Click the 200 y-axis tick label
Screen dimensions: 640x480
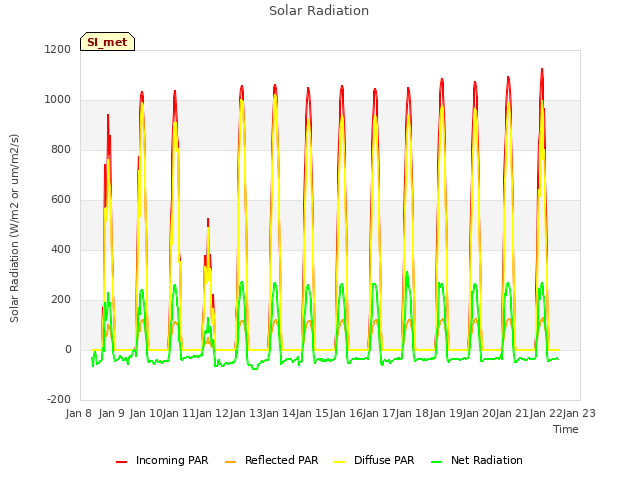[61, 300]
